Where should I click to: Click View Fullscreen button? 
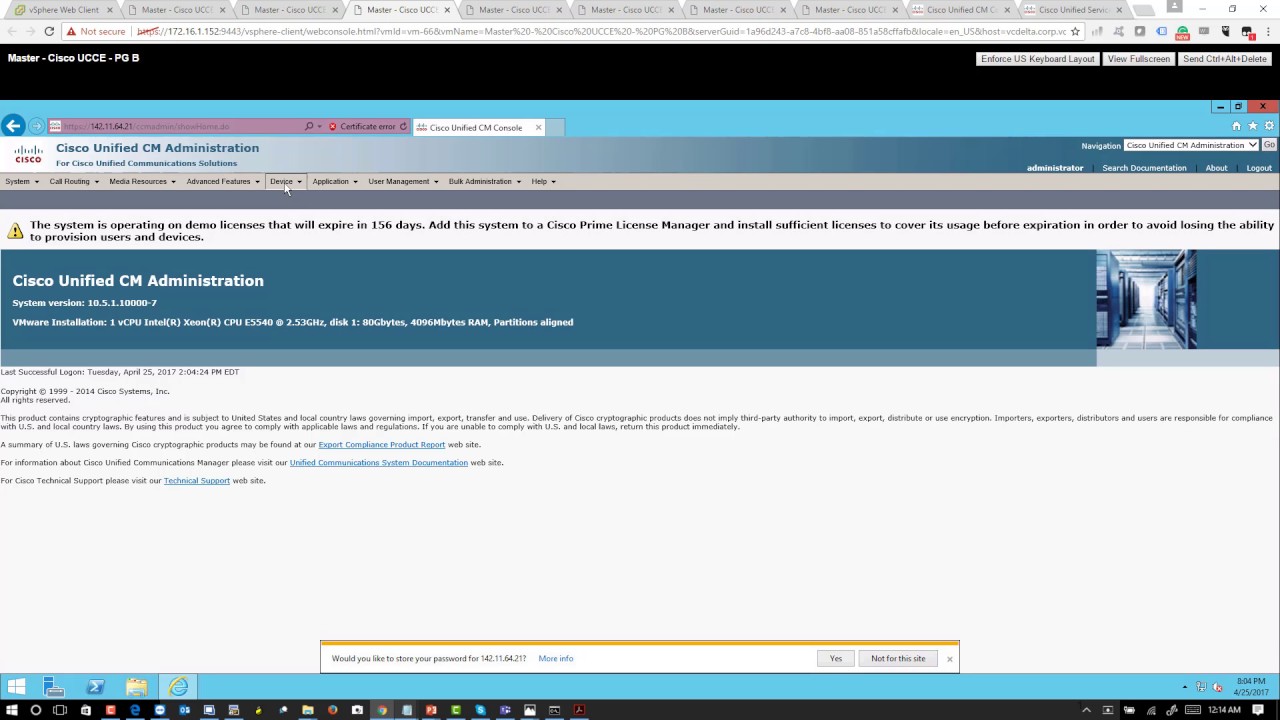[1138, 59]
